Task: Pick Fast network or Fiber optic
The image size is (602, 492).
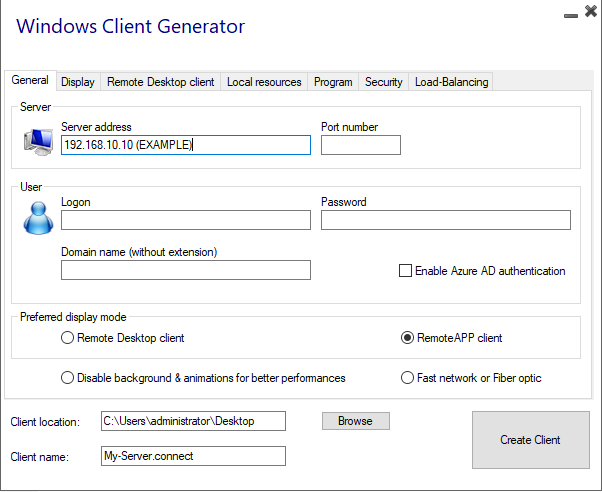Action: pyautogui.click(x=407, y=378)
